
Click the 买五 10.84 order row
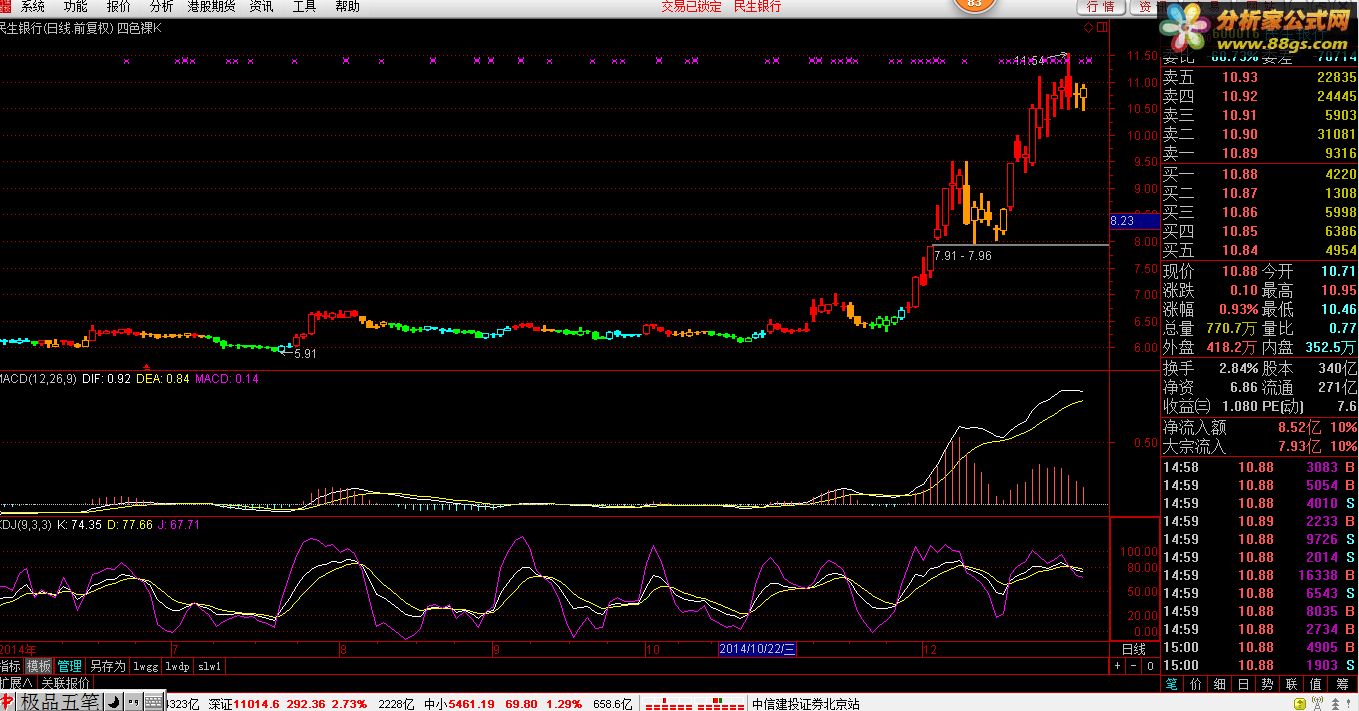(x=1259, y=250)
